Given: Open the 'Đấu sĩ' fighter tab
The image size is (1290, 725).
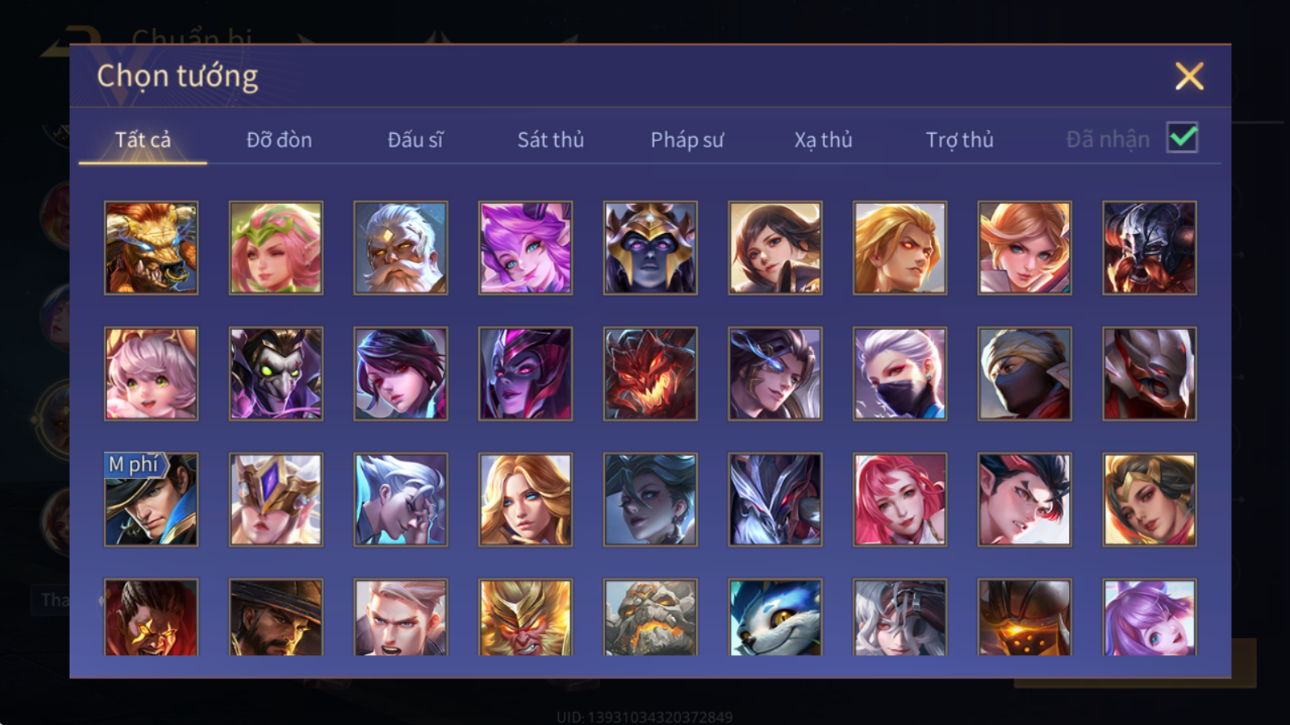Looking at the screenshot, I should tap(415, 140).
